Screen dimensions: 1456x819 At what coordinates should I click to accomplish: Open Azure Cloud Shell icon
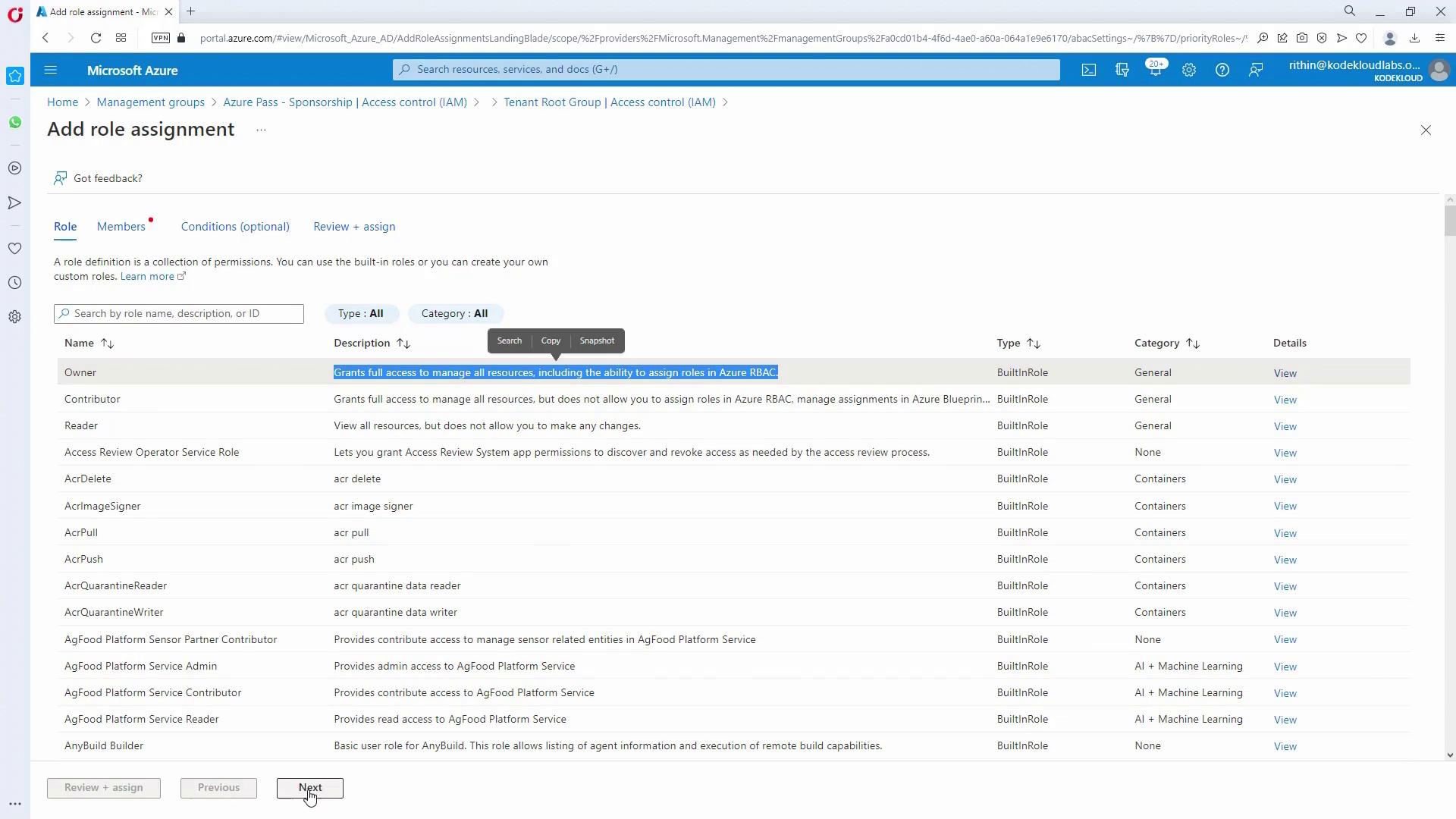point(1088,70)
